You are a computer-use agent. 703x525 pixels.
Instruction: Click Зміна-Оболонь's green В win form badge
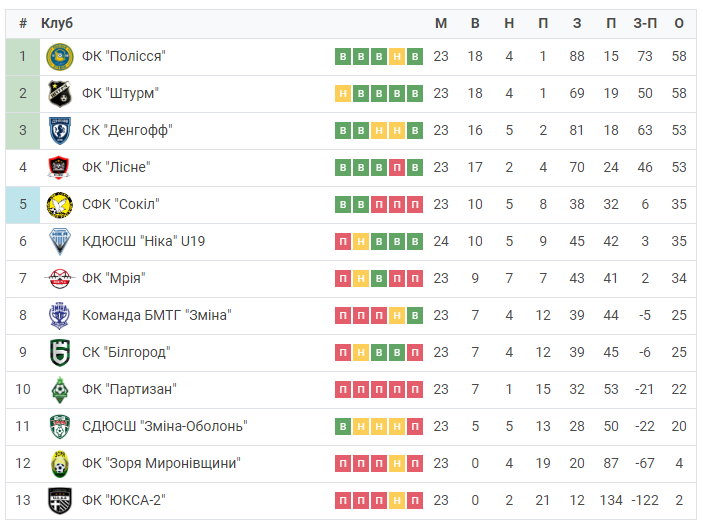(343, 426)
